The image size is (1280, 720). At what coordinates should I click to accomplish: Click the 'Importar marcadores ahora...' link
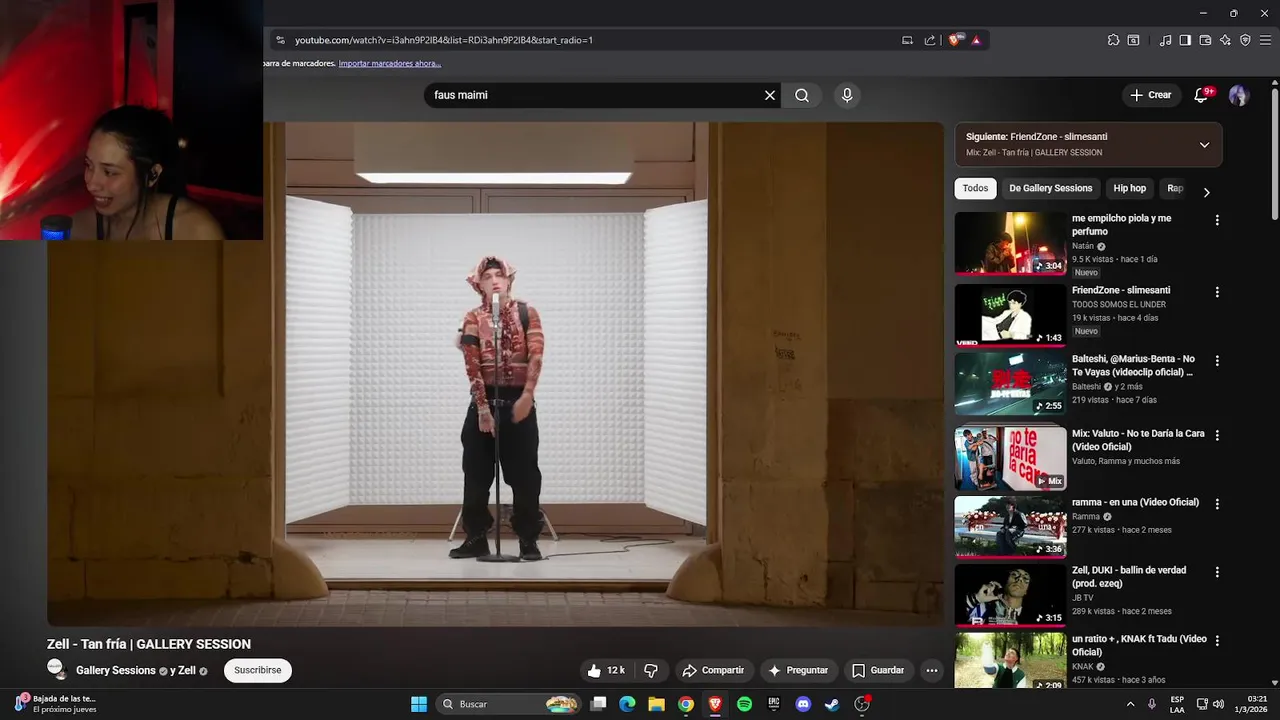point(390,63)
